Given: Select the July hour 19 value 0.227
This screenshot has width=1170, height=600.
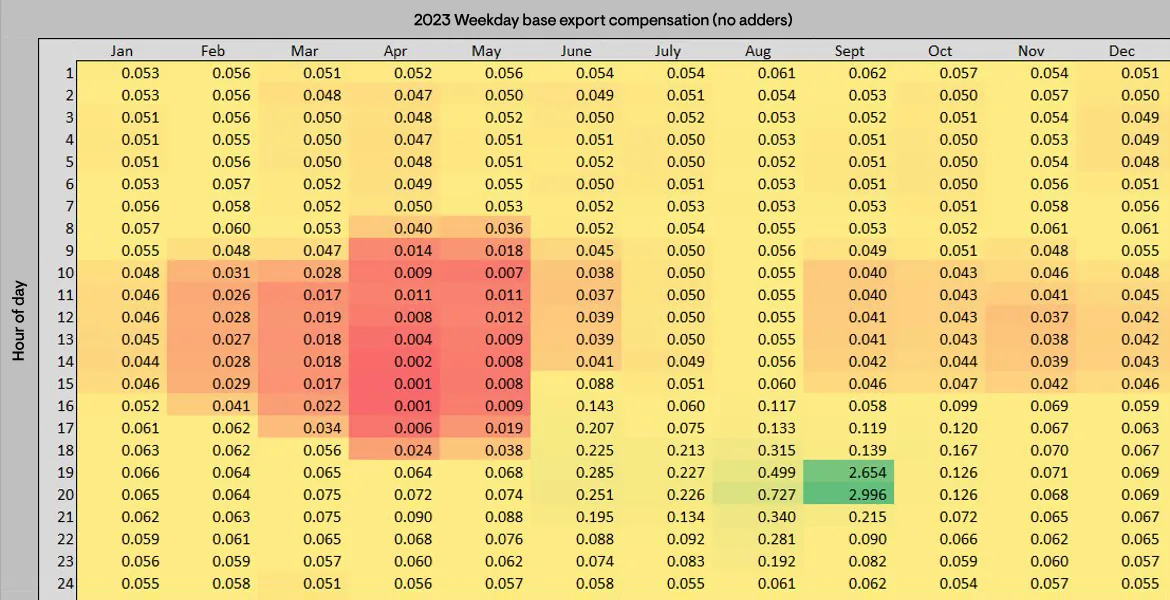Looking at the screenshot, I should coord(686,472).
